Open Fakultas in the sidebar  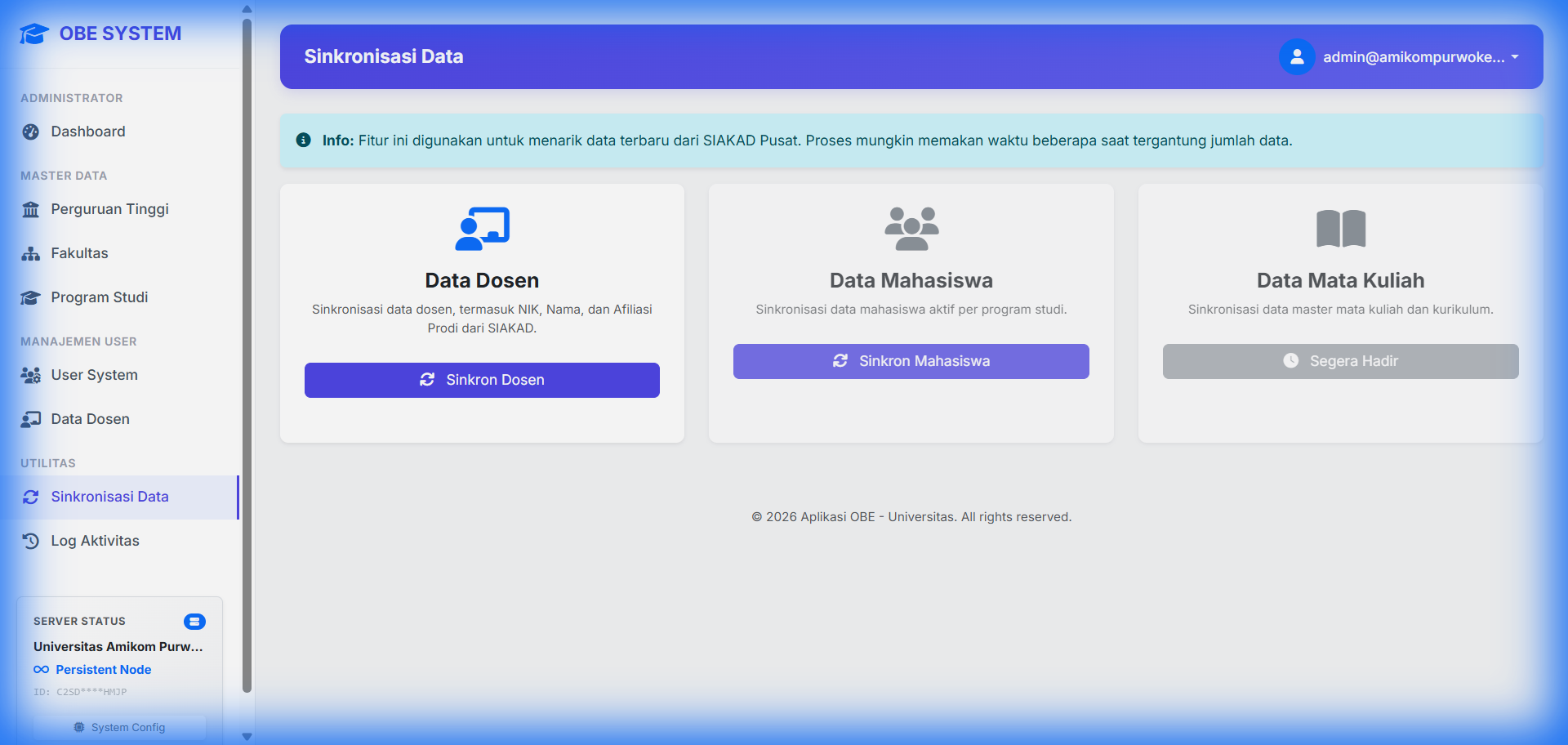coord(79,253)
